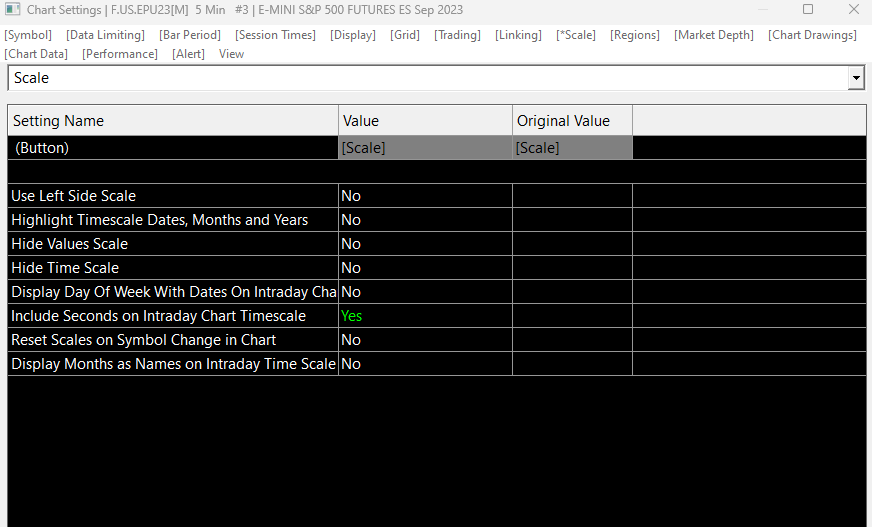
Task: Select Display Months as Names row label
Action: pyautogui.click(x=174, y=364)
